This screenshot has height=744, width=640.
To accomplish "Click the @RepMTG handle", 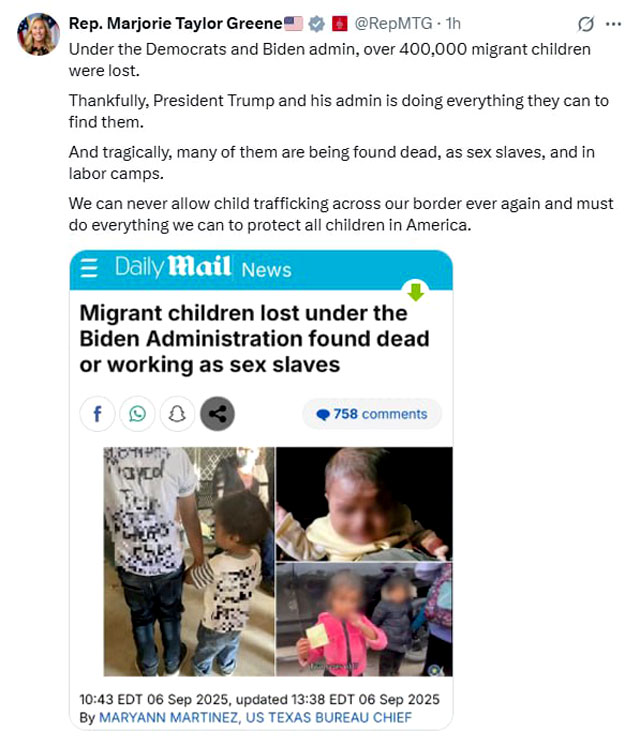I will [393, 23].
